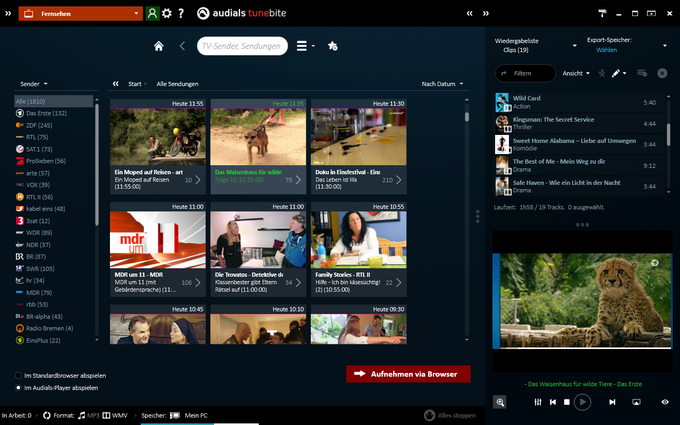Open the list view menu dropdown
The height and width of the screenshot is (425, 680).
point(305,46)
